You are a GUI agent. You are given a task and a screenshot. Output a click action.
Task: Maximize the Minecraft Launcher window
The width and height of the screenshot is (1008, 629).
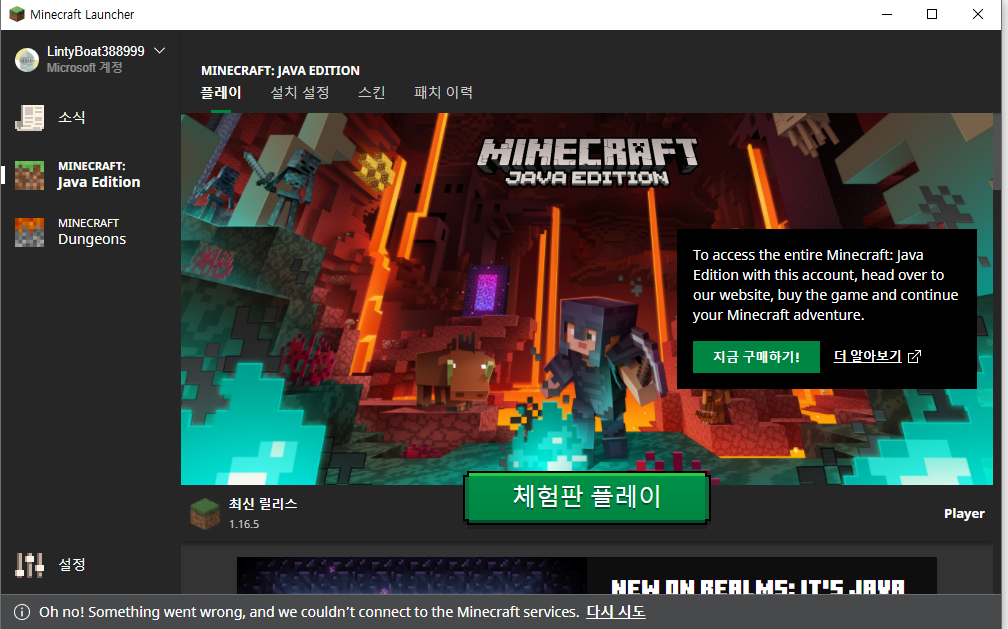click(932, 14)
